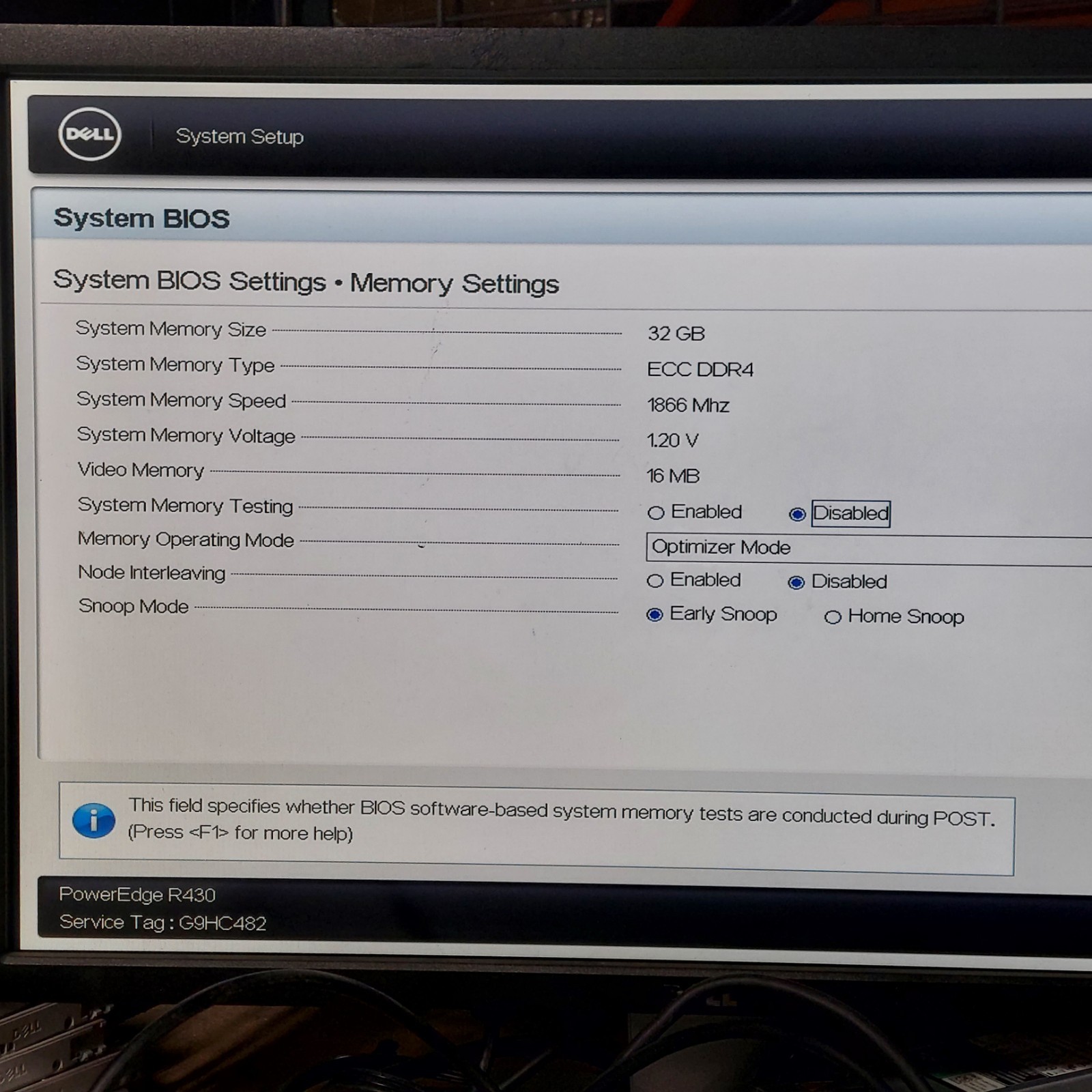This screenshot has width=1092, height=1092.
Task: Click the 1866 Mhz speed value
Action: tap(688, 405)
